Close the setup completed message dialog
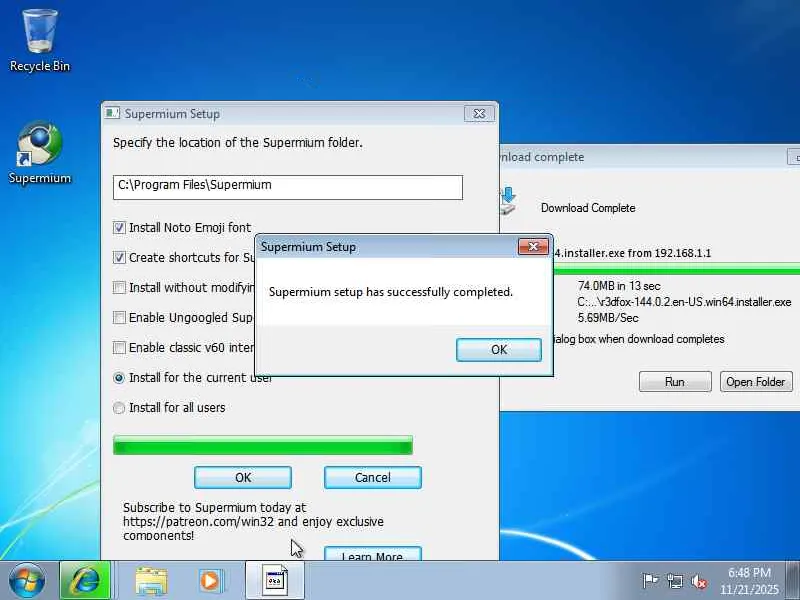The height and width of the screenshot is (600, 800). pos(533,247)
